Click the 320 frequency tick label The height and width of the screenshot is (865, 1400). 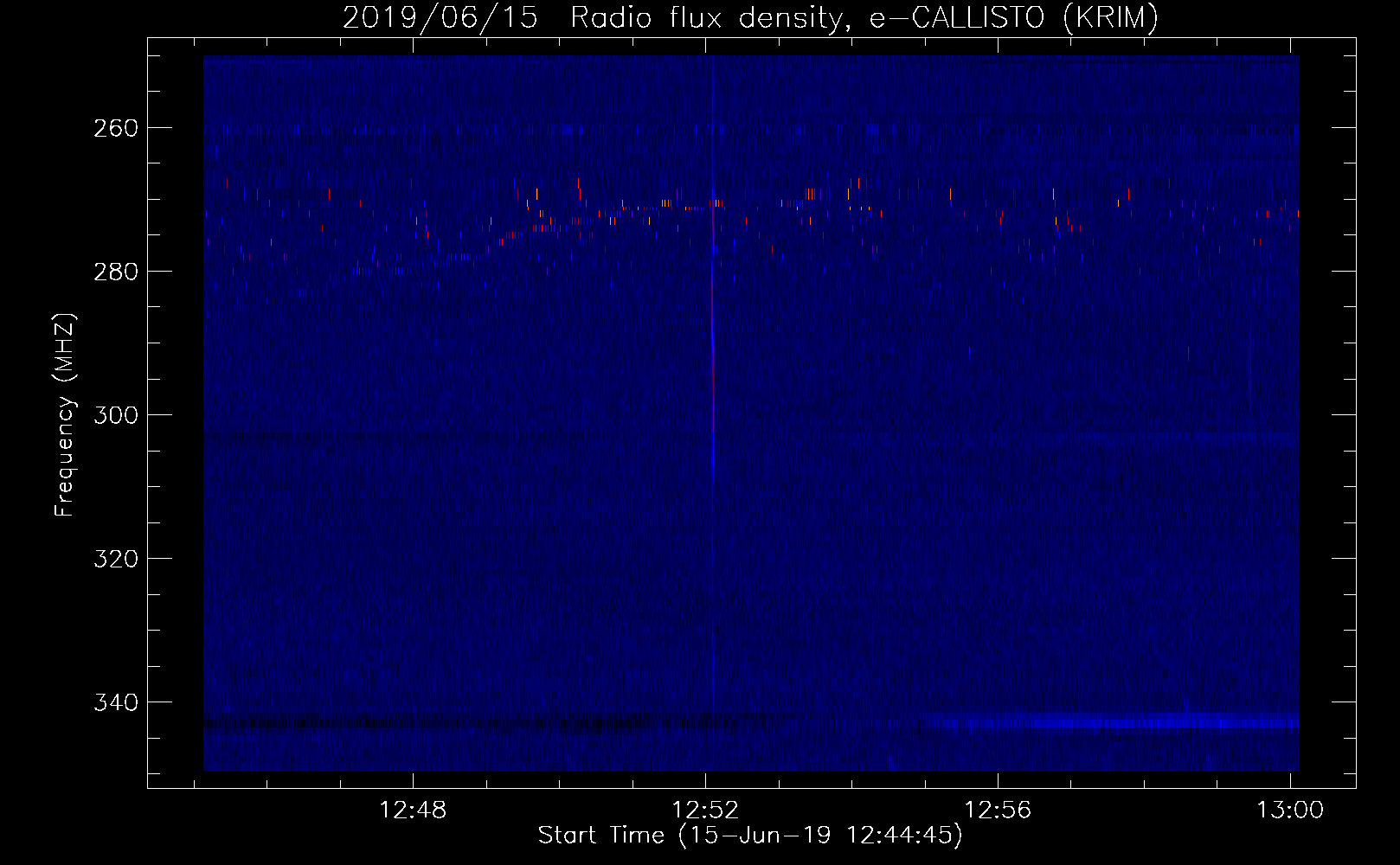point(115,559)
